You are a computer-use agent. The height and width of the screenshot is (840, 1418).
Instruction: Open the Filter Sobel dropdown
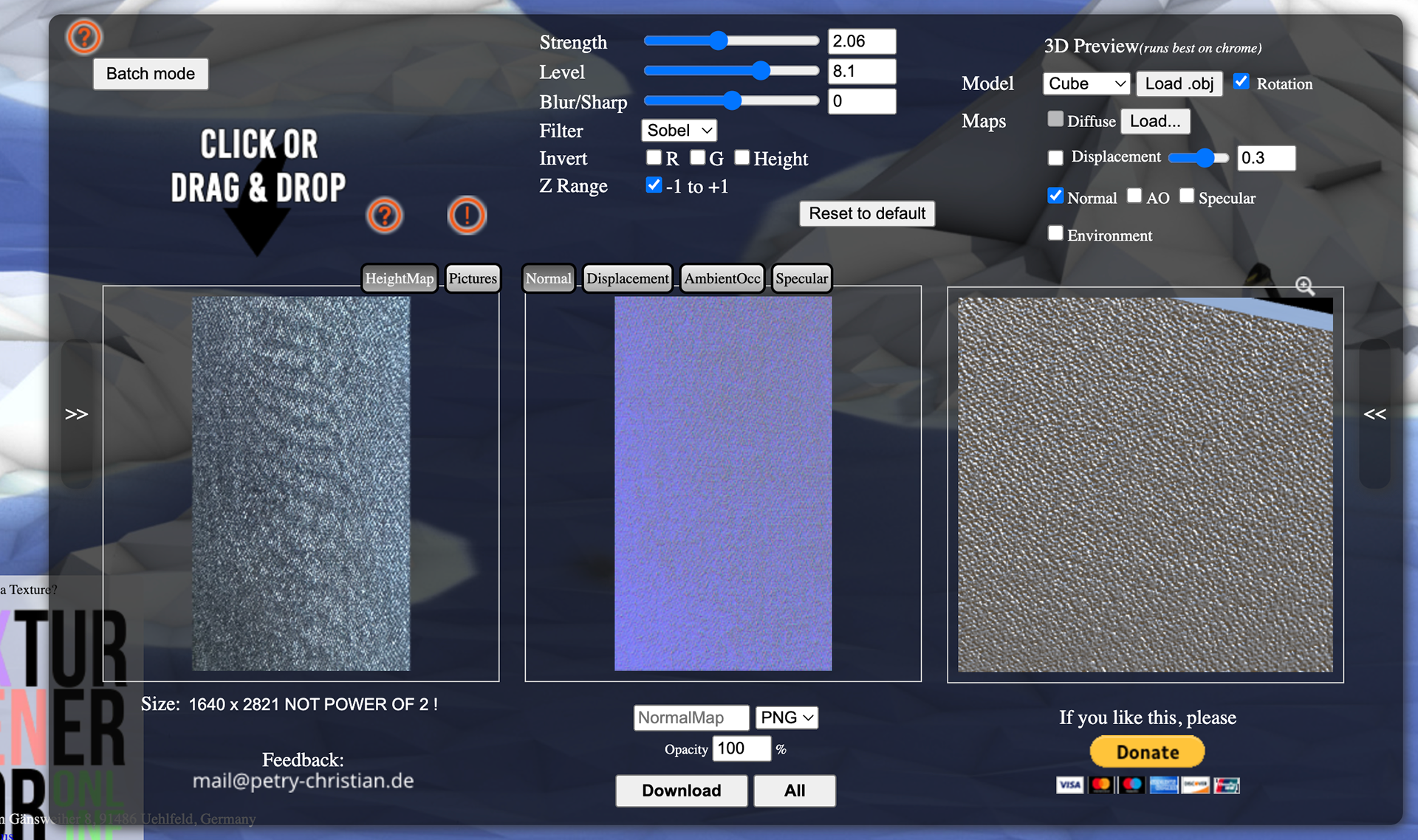679,131
